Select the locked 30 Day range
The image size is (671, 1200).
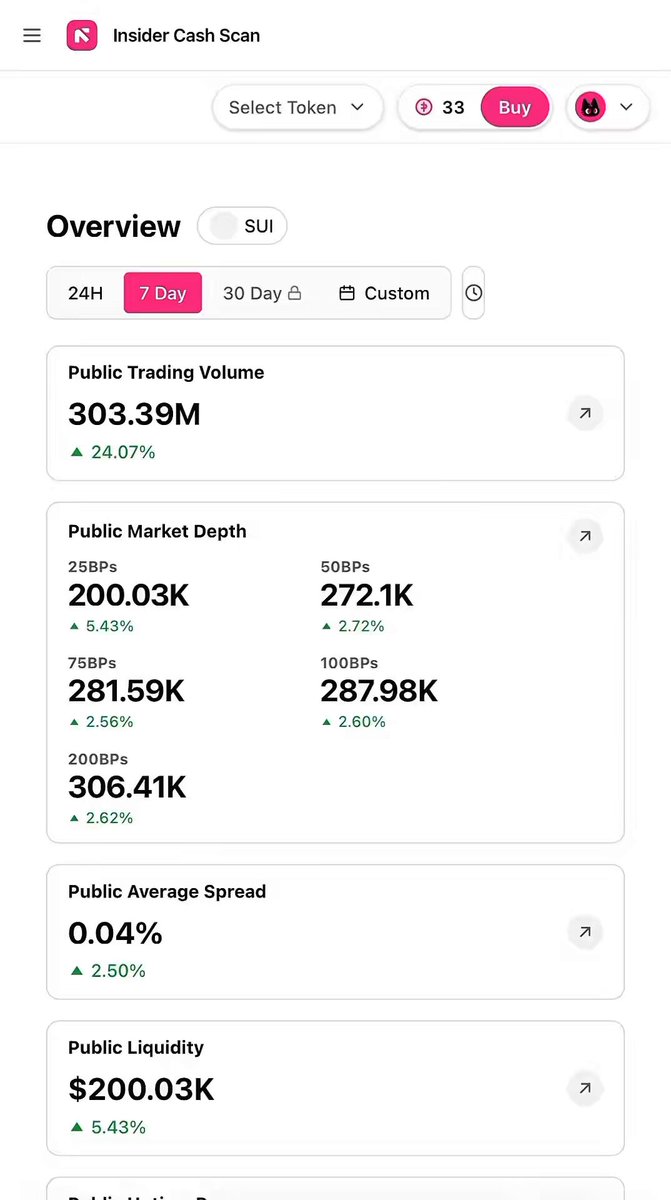pyautogui.click(x=262, y=293)
